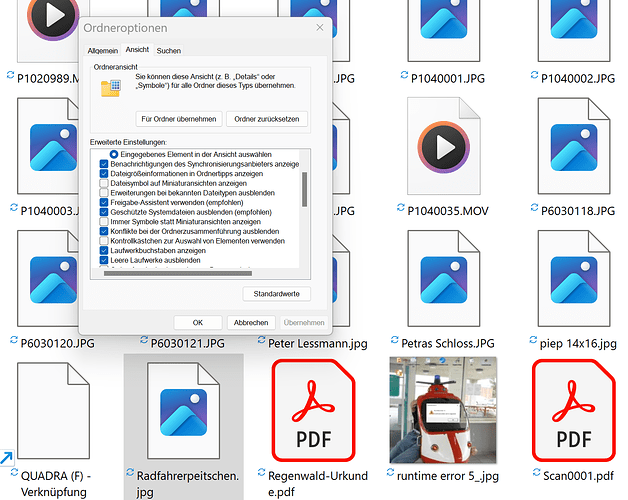Click sync status icon beside Peter Lessmann.jpg
This screenshot has width=628, height=500.
click(262, 340)
